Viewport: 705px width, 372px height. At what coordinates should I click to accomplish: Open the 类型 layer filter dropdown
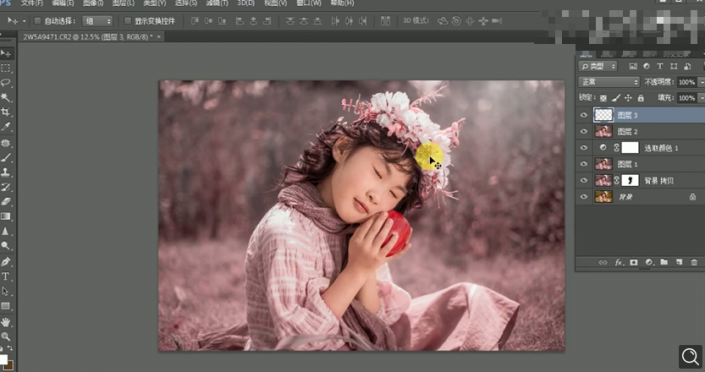tap(598, 66)
